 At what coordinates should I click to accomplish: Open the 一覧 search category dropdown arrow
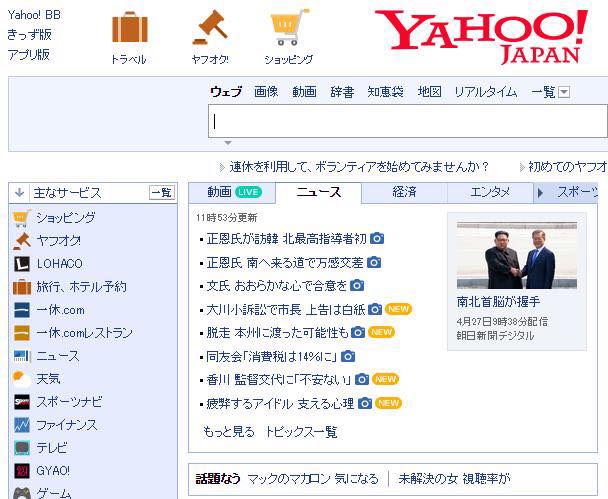(564, 92)
